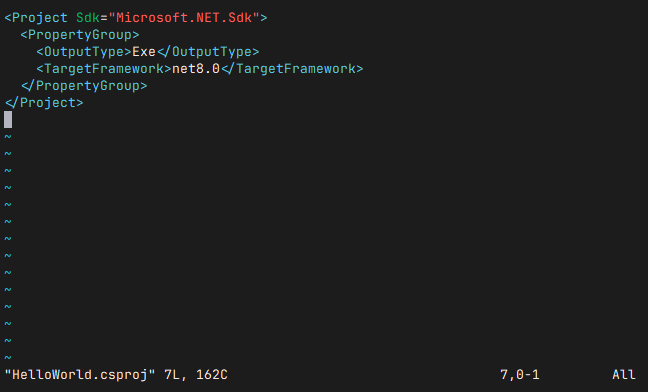Screen dimensions: 648x392
Task: Click the opening PropertyGroup tag
Action: [80, 35]
